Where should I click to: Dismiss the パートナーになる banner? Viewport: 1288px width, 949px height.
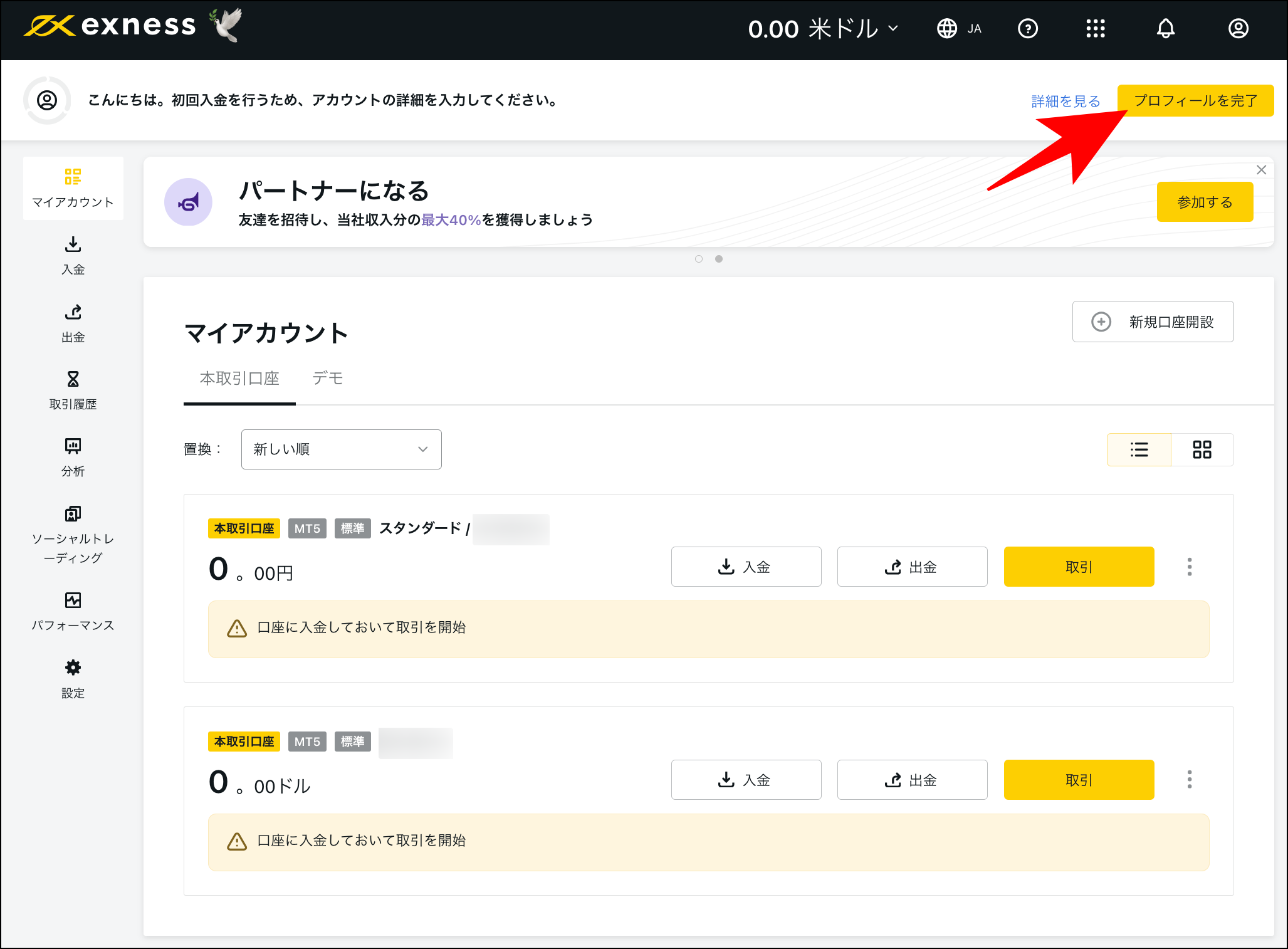1261,169
